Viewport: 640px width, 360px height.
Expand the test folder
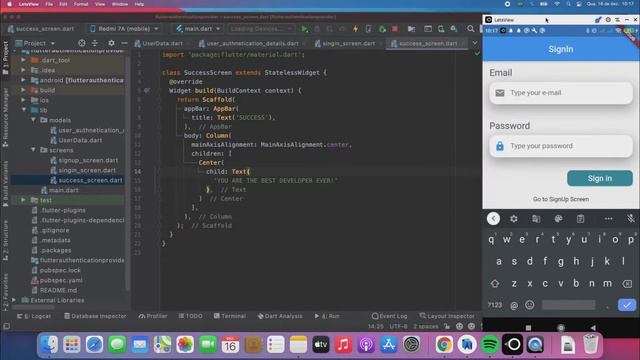23,200
